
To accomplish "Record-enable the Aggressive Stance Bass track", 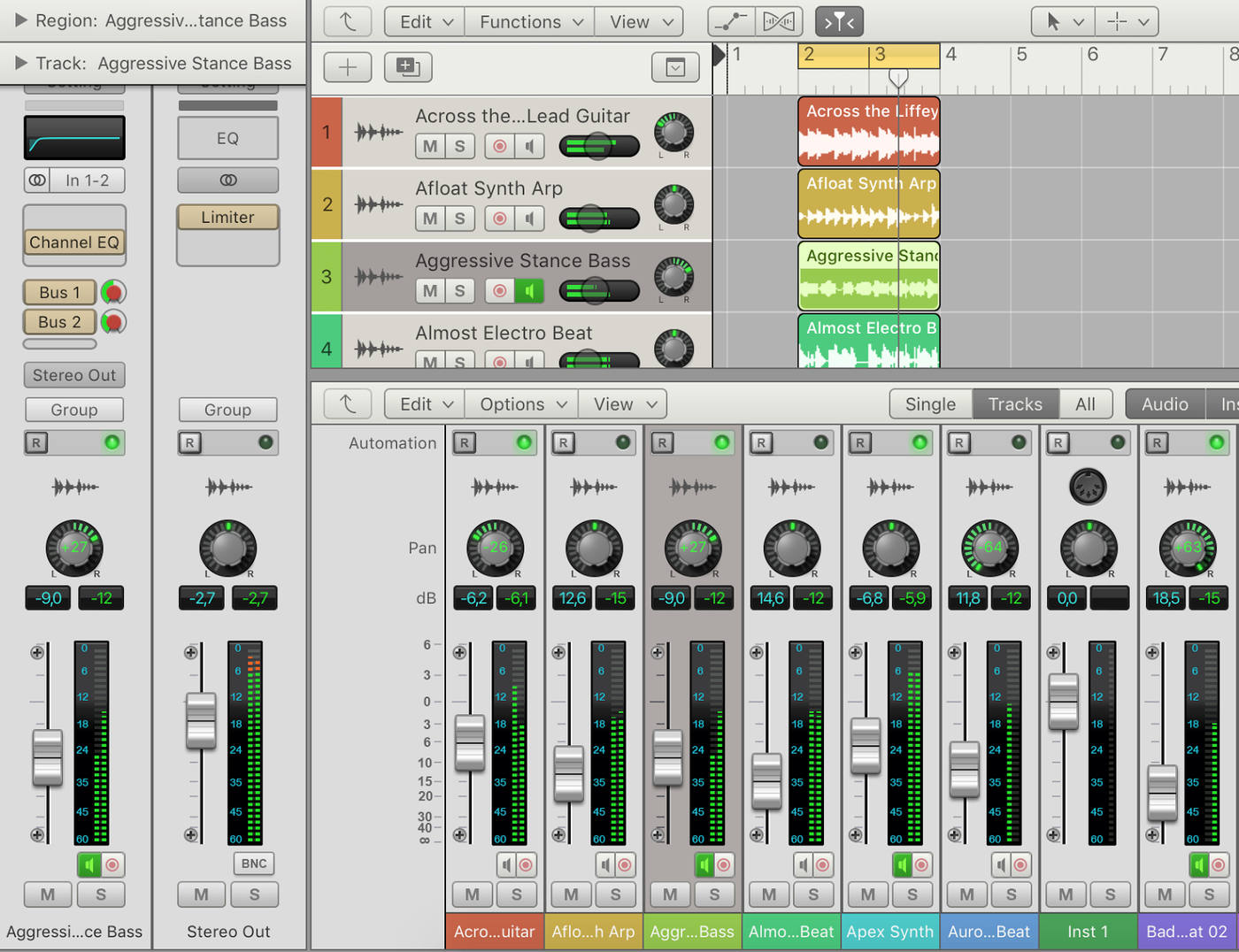I will 500,290.
